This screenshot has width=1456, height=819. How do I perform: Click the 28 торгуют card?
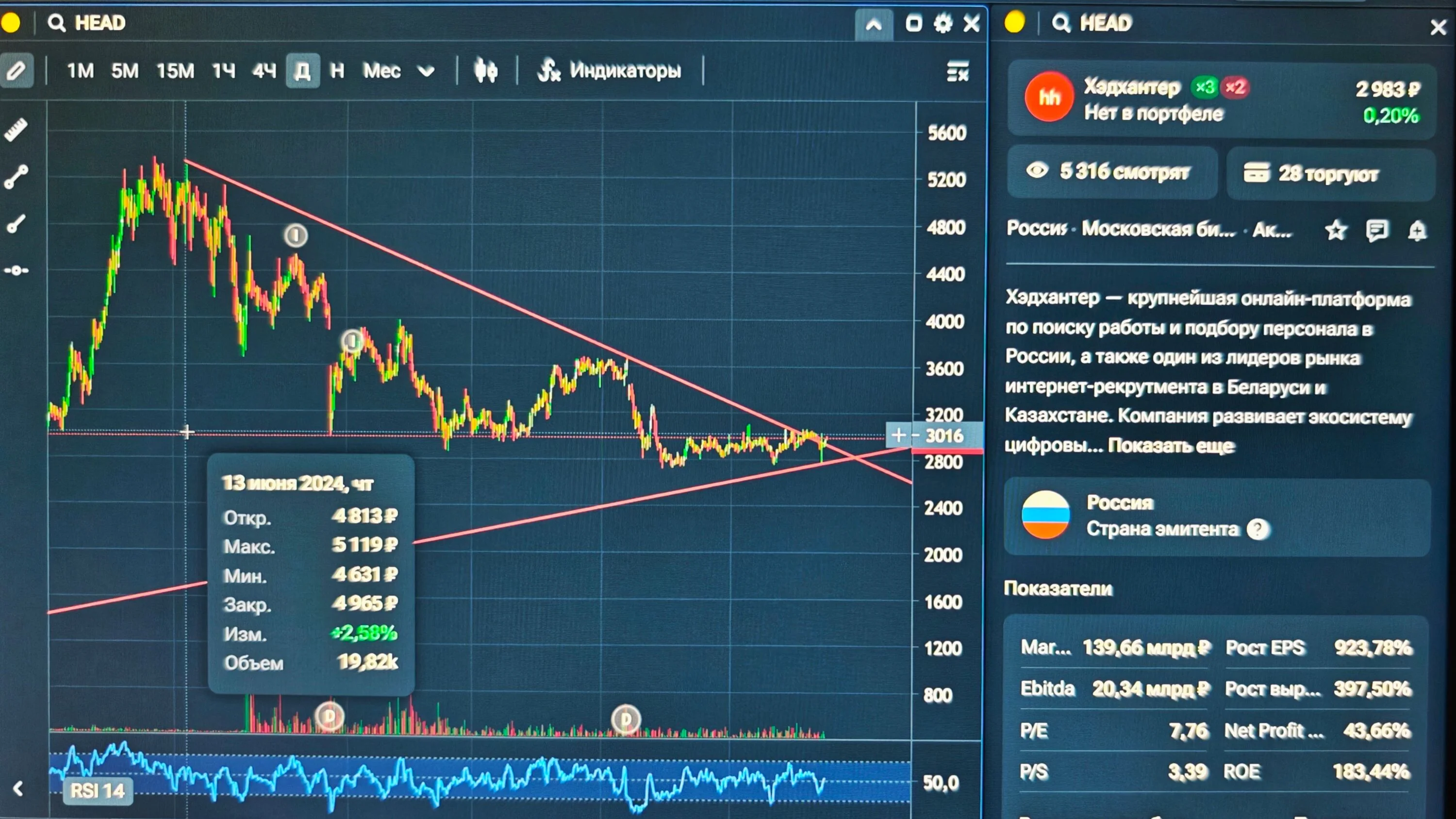[1330, 173]
